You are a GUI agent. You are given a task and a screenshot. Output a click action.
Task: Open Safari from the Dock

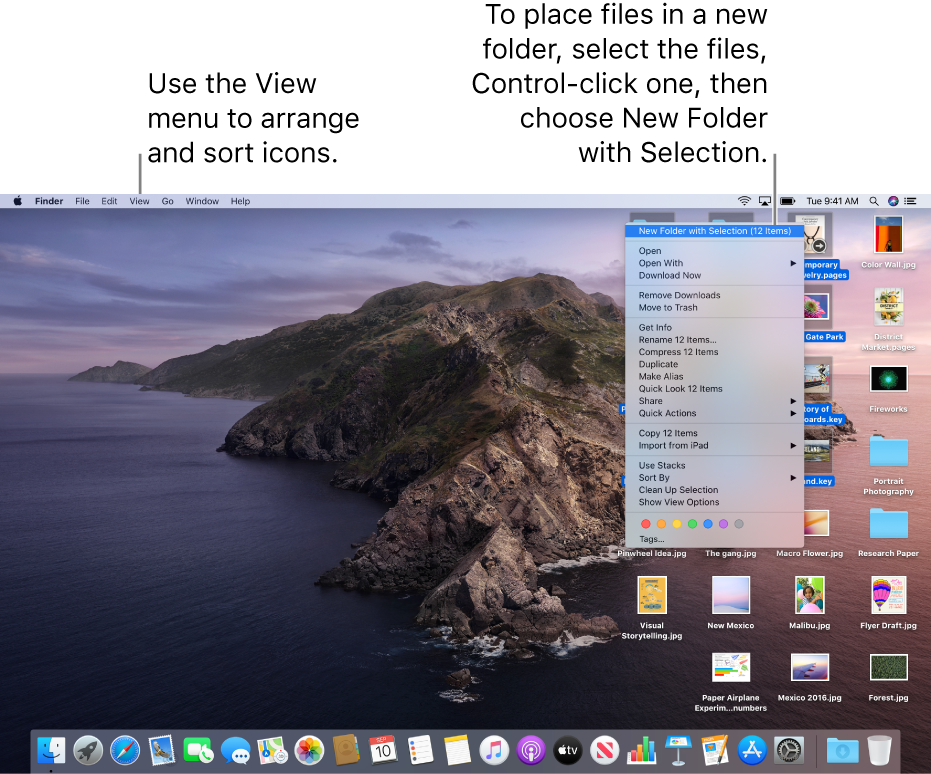coord(125,749)
